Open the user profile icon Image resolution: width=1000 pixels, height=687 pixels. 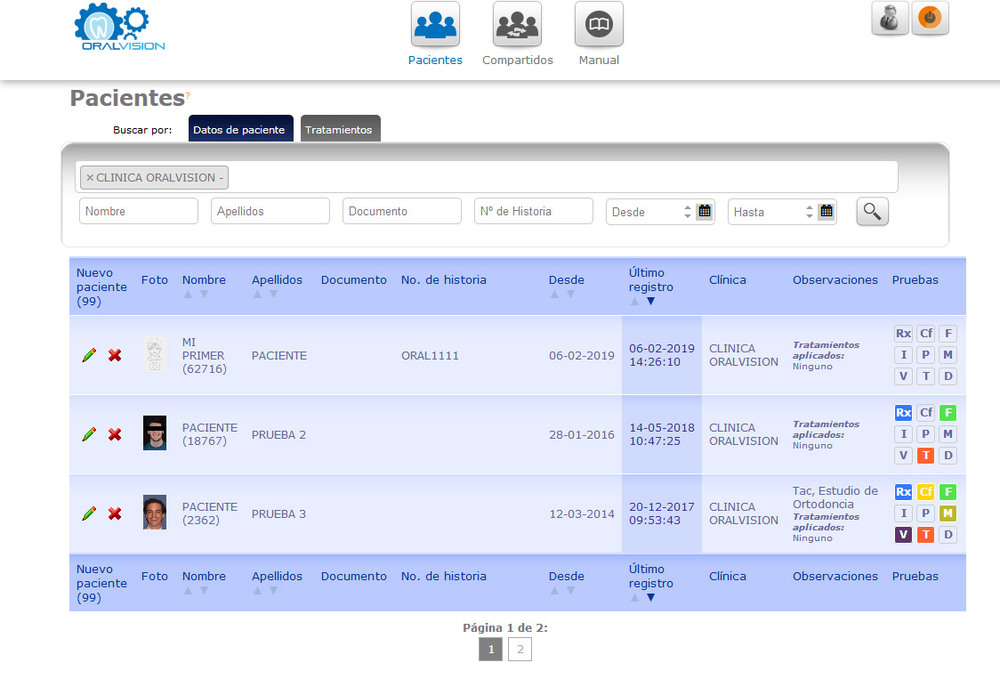point(890,17)
